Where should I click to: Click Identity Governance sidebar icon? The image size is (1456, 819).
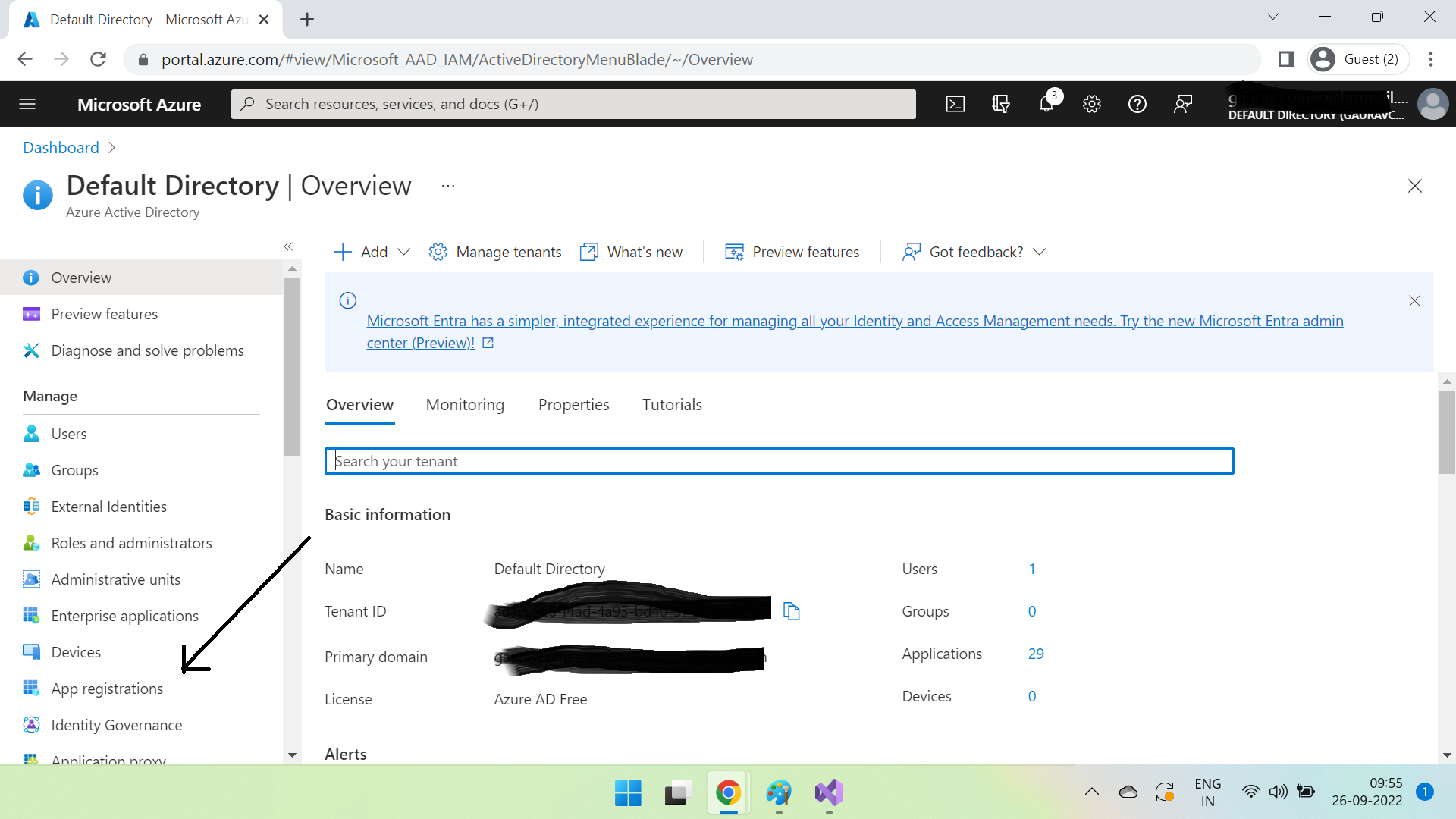coord(30,724)
